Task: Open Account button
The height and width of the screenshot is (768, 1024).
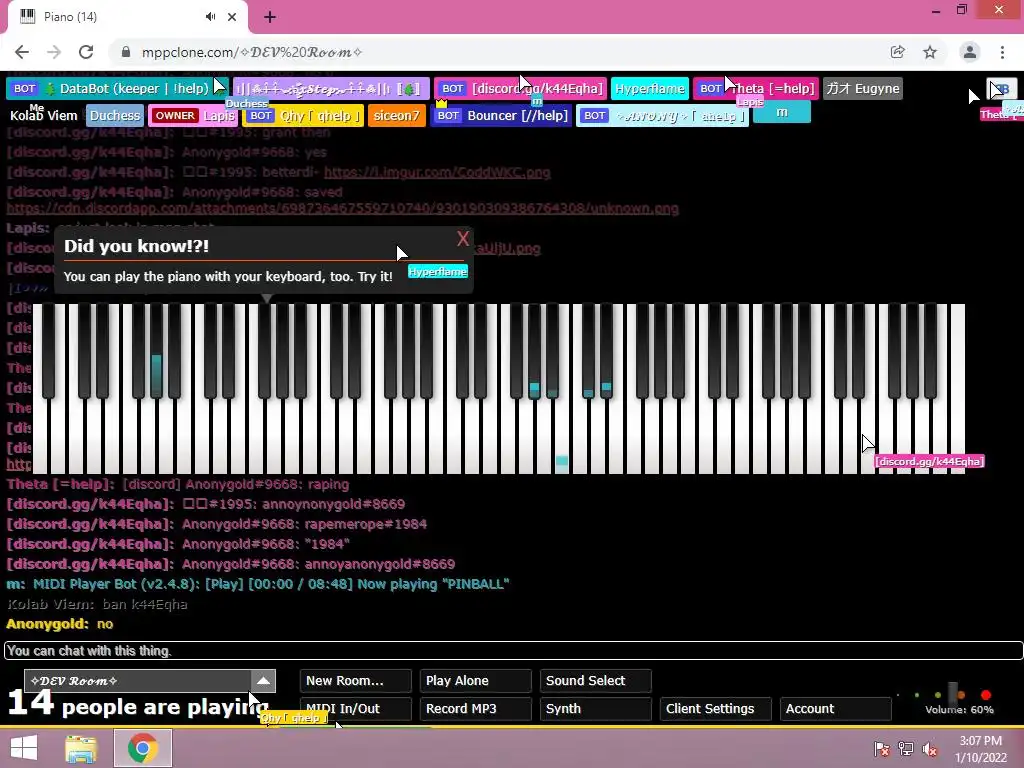Action: click(836, 709)
